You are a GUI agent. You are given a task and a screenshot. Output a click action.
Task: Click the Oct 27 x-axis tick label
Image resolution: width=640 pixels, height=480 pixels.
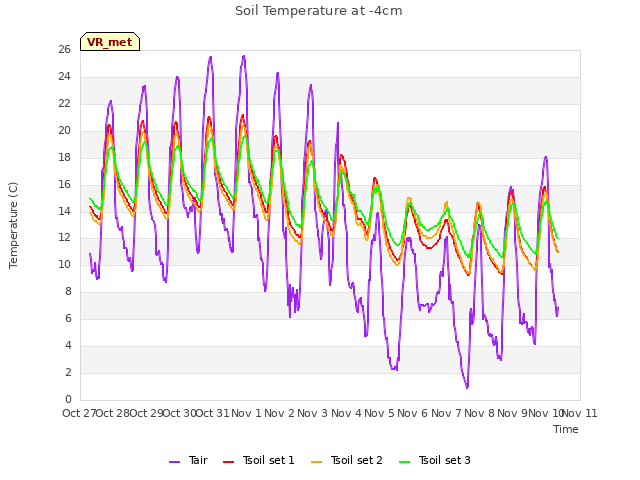[x=79, y=413]
